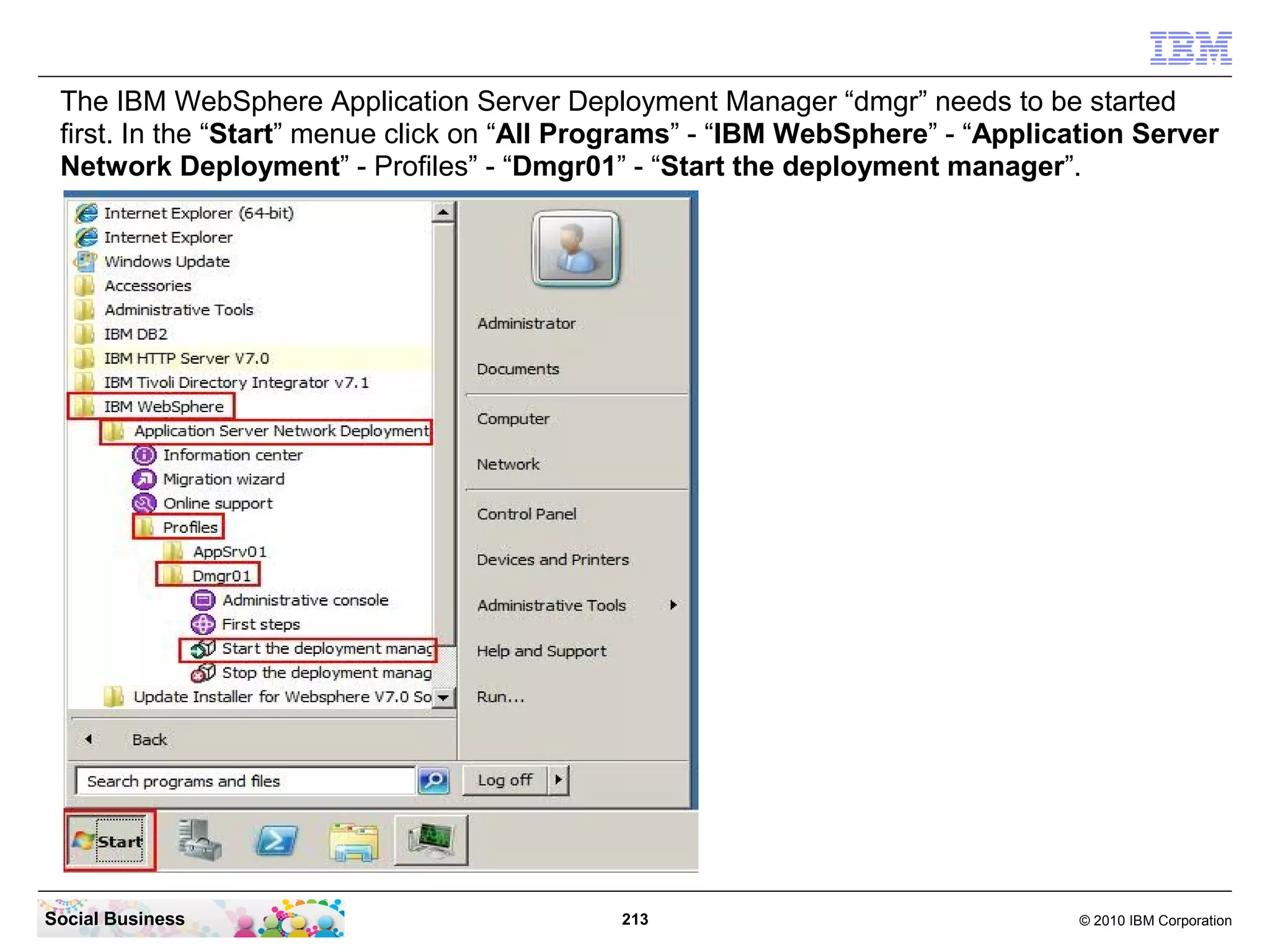Open Internet Explorer via its globe icon

[86, 237]
